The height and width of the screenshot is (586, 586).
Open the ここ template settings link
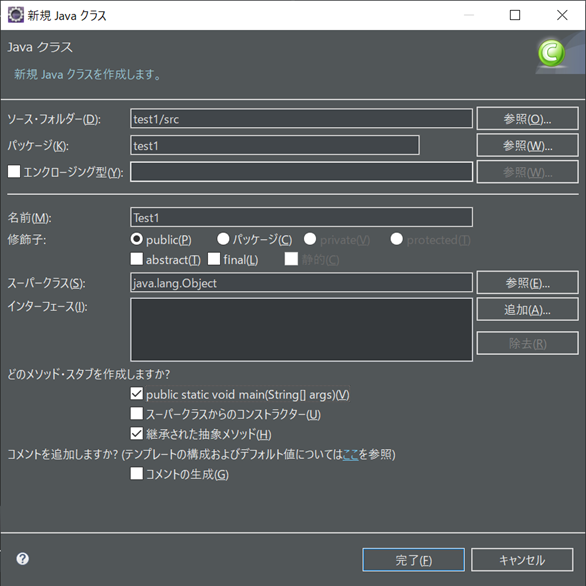point(350,454)
